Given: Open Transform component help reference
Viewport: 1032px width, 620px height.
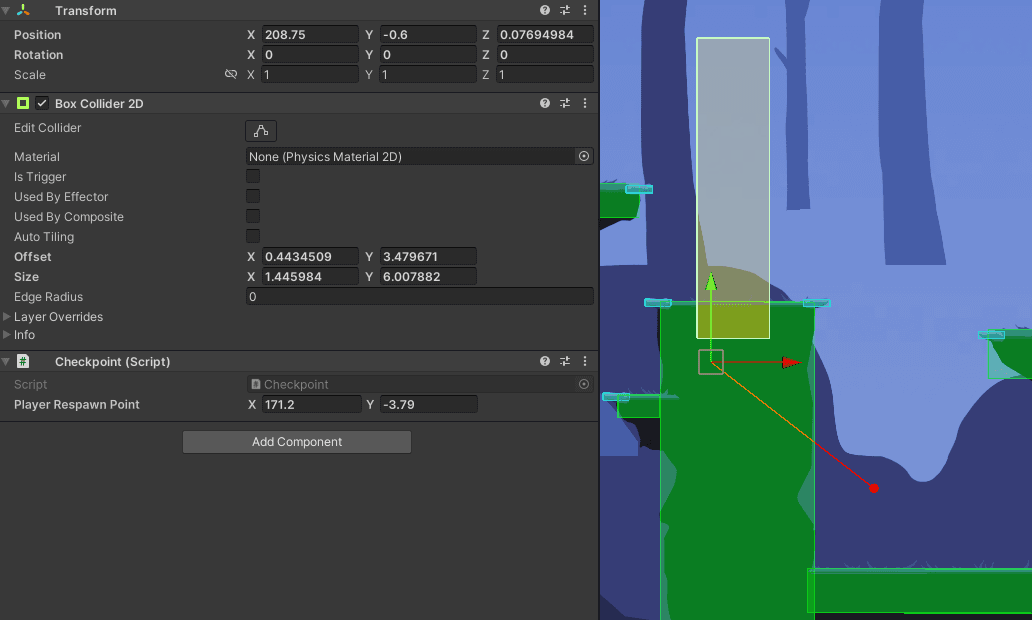Looking at the screenshot, I should click(x=545, y=10).
